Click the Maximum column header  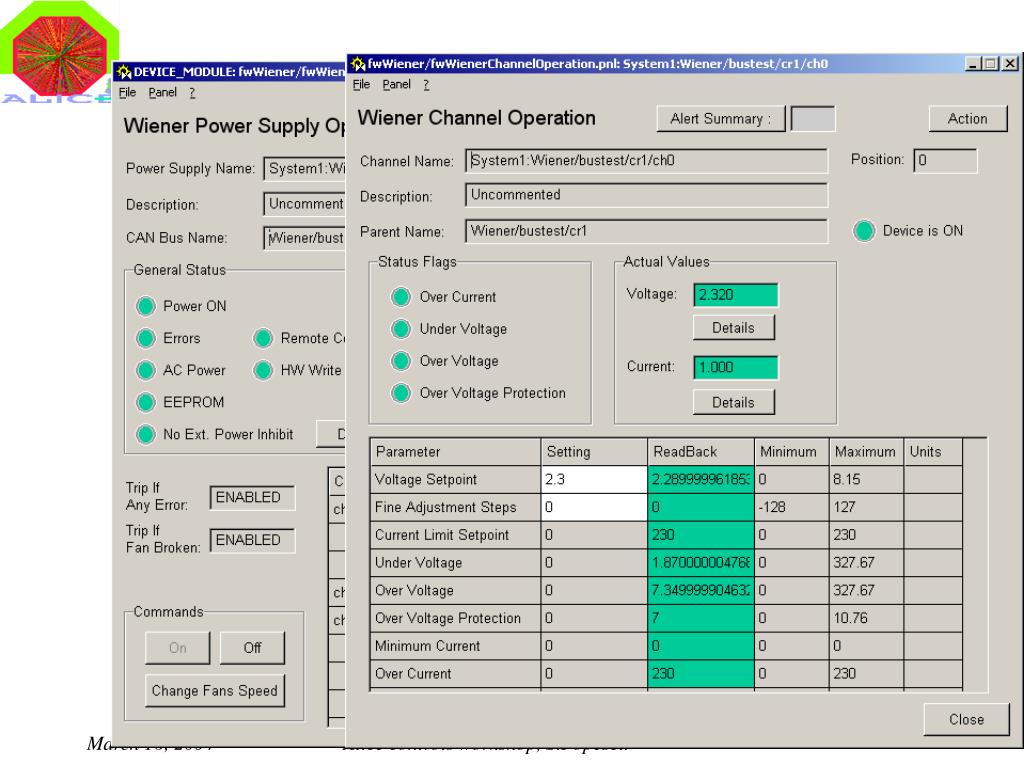pyautogui.click(x=865, y=452)
